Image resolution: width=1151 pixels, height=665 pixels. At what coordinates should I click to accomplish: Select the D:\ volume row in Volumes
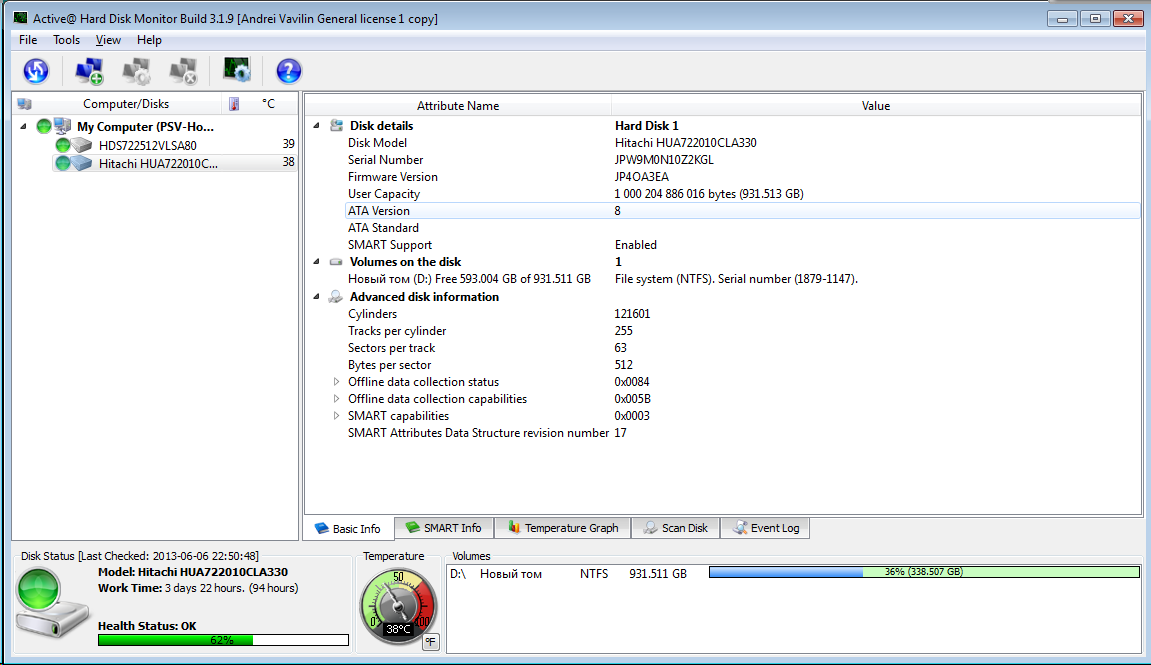(570, 574)
